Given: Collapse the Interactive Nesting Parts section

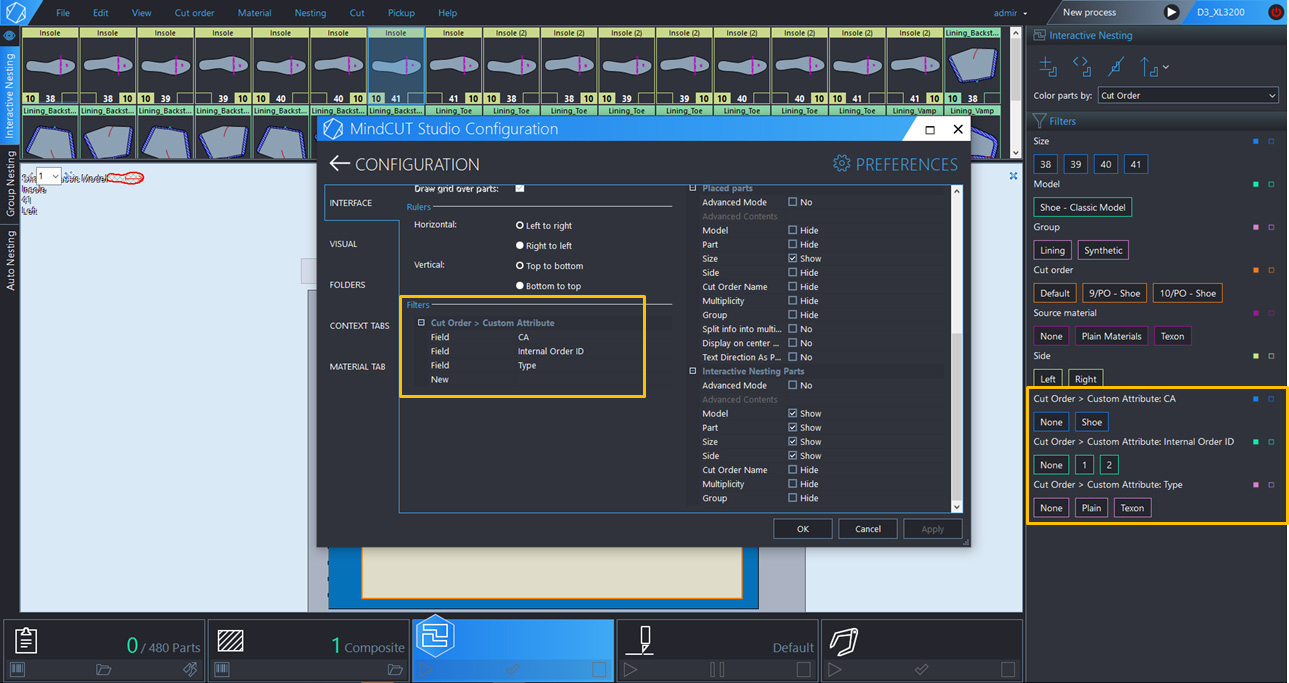Looking at the screenshot, I should (693, 371).
